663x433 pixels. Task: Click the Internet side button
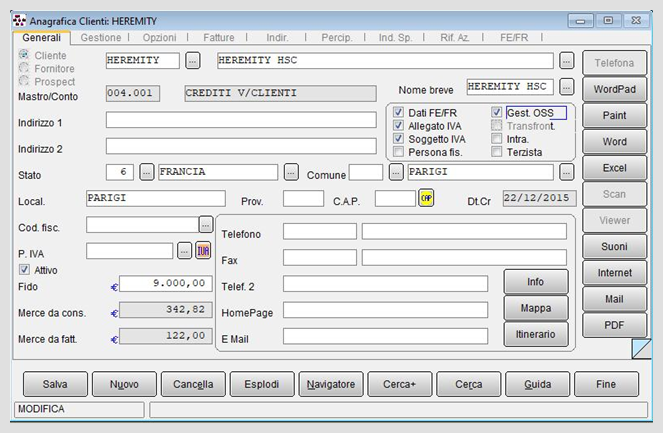(615, 273)
